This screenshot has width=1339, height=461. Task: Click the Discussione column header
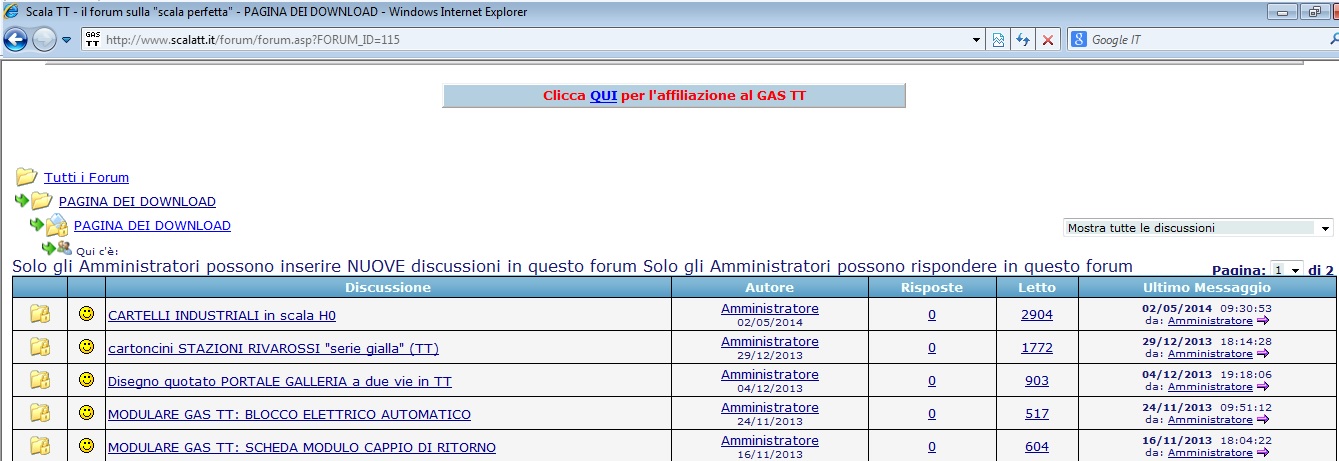point(388,287)
